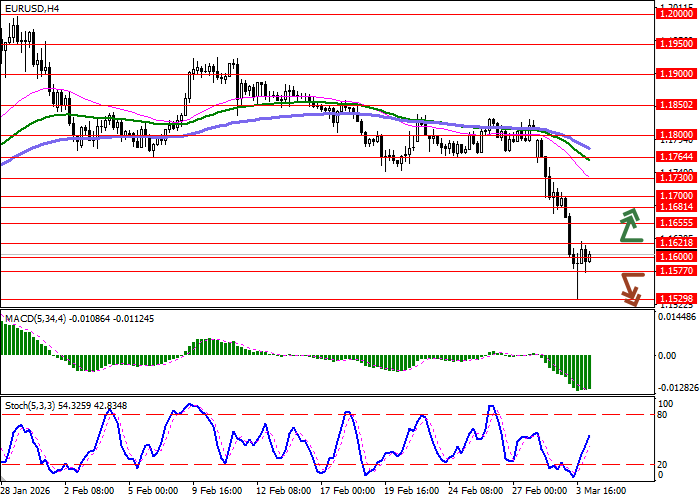
Task: Click the 1.1577 support level label
Action: click(676, 270)
